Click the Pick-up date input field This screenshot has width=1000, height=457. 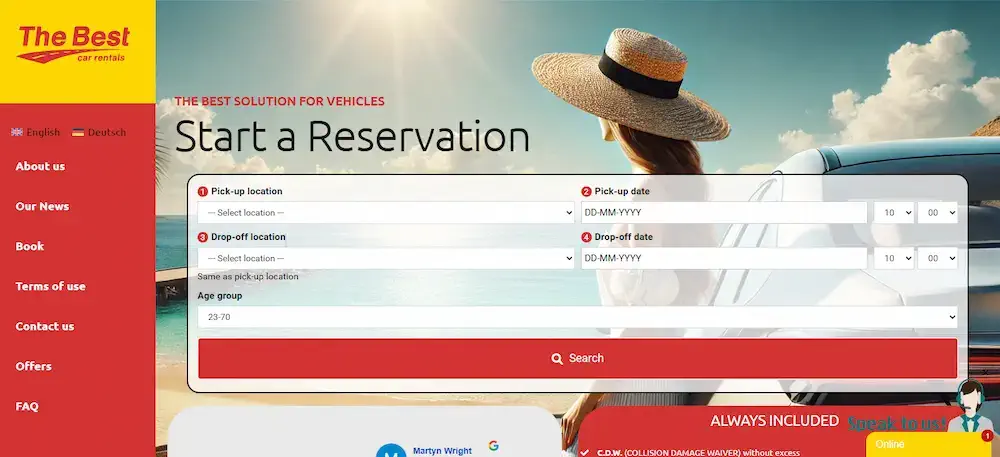pos(724,213)
